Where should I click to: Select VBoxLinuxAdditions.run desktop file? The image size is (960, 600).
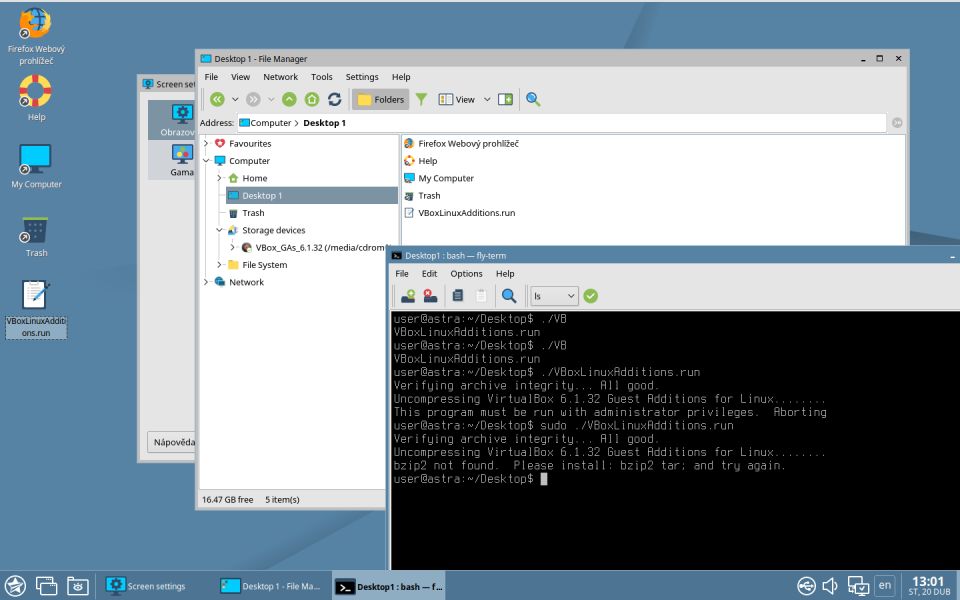36,309
